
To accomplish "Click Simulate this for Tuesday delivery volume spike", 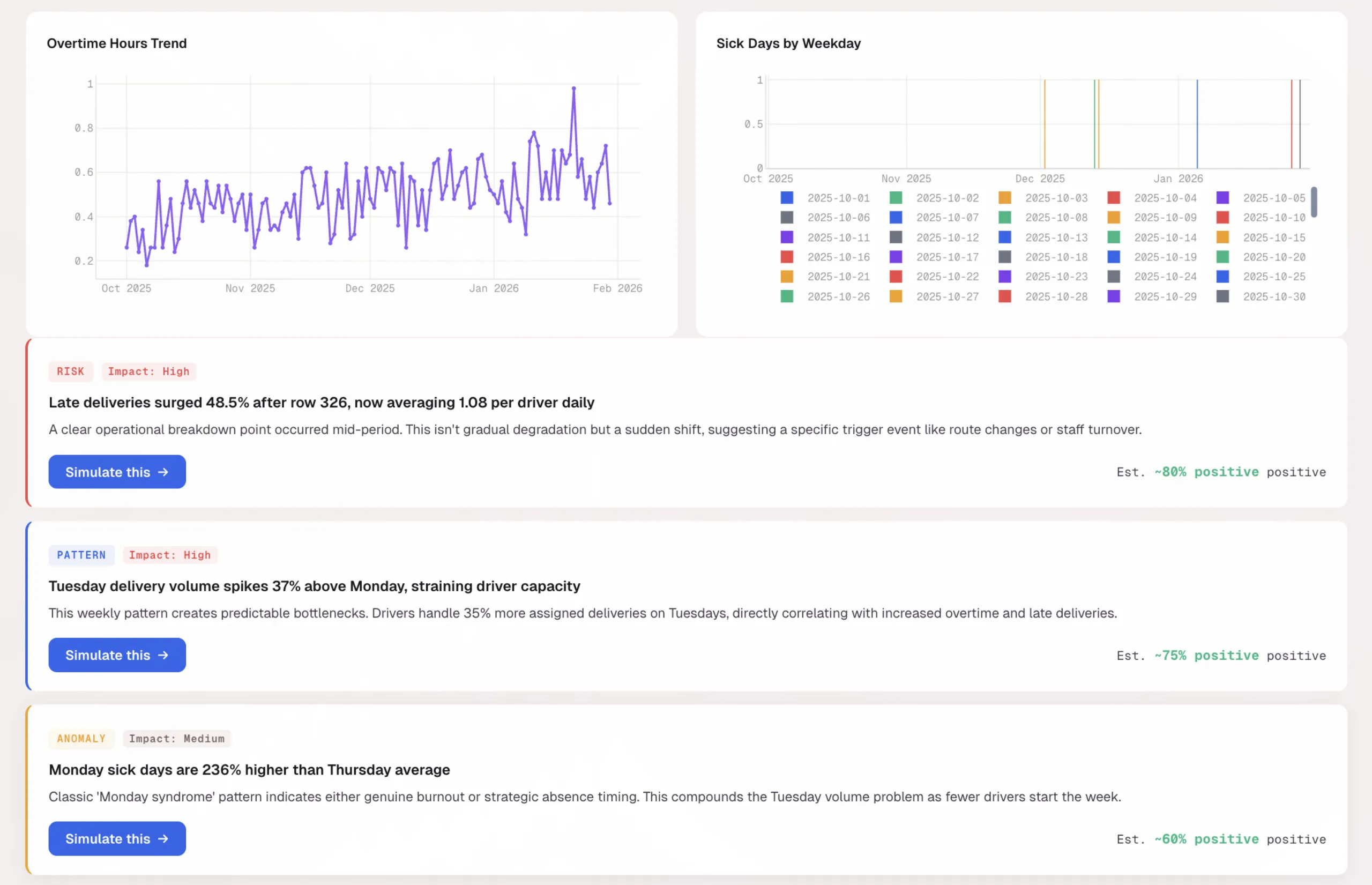I will [117, 655].
